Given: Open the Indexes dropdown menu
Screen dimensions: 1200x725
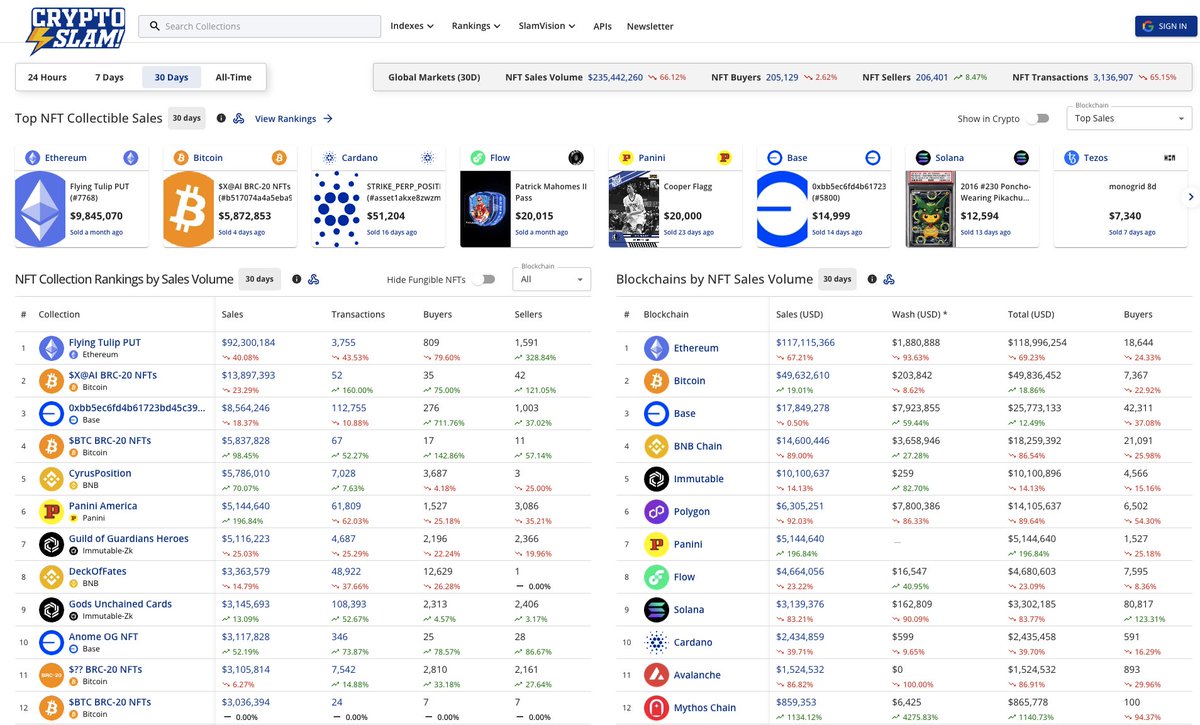Looking at the screenshot, I should pyautogui.click(x=412, y=26).
